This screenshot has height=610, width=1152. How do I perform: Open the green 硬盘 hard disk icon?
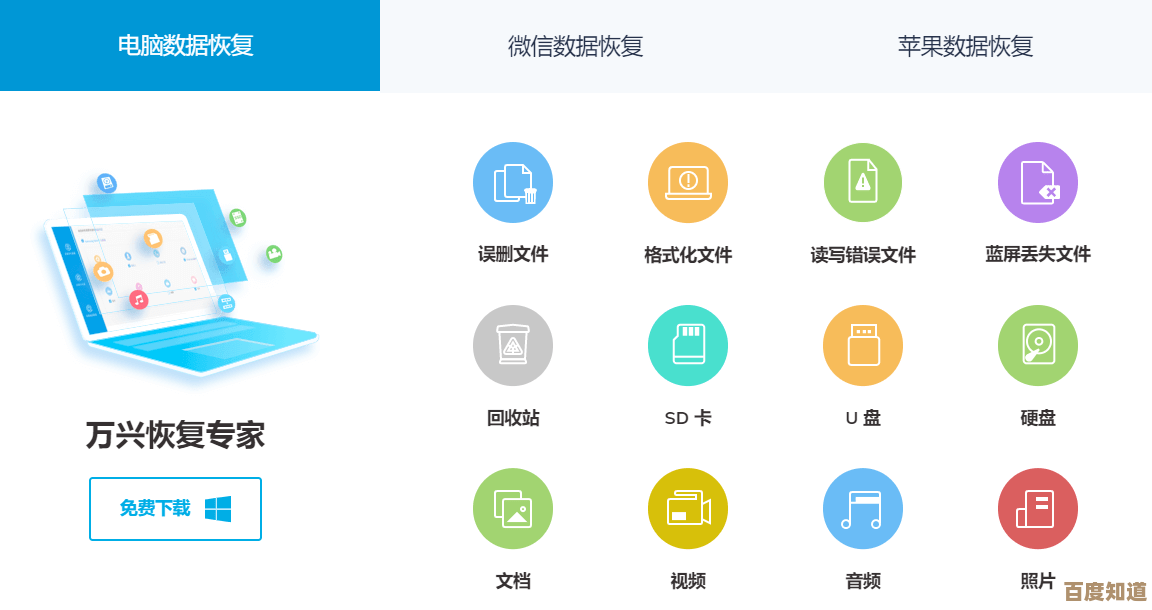pos(1038,346)
